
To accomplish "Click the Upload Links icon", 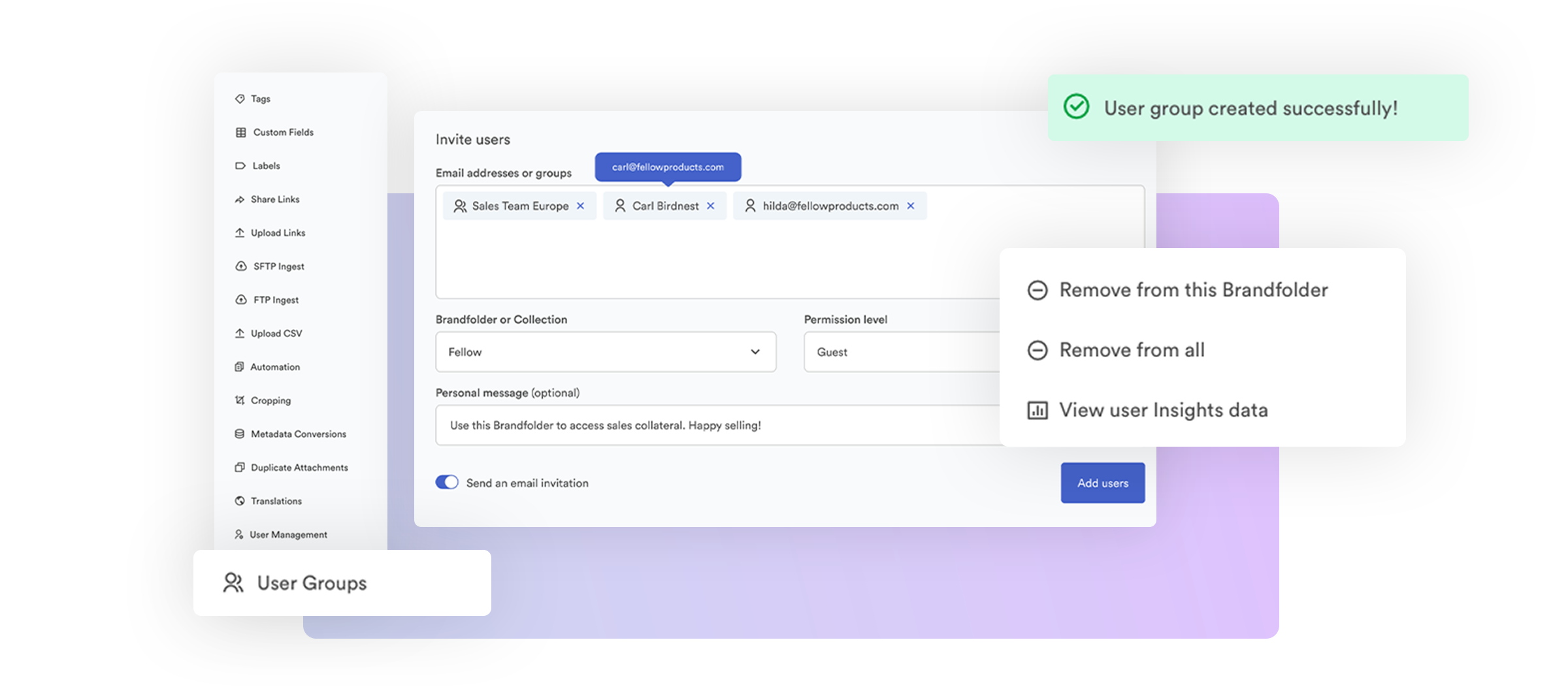I will (240, 233).
